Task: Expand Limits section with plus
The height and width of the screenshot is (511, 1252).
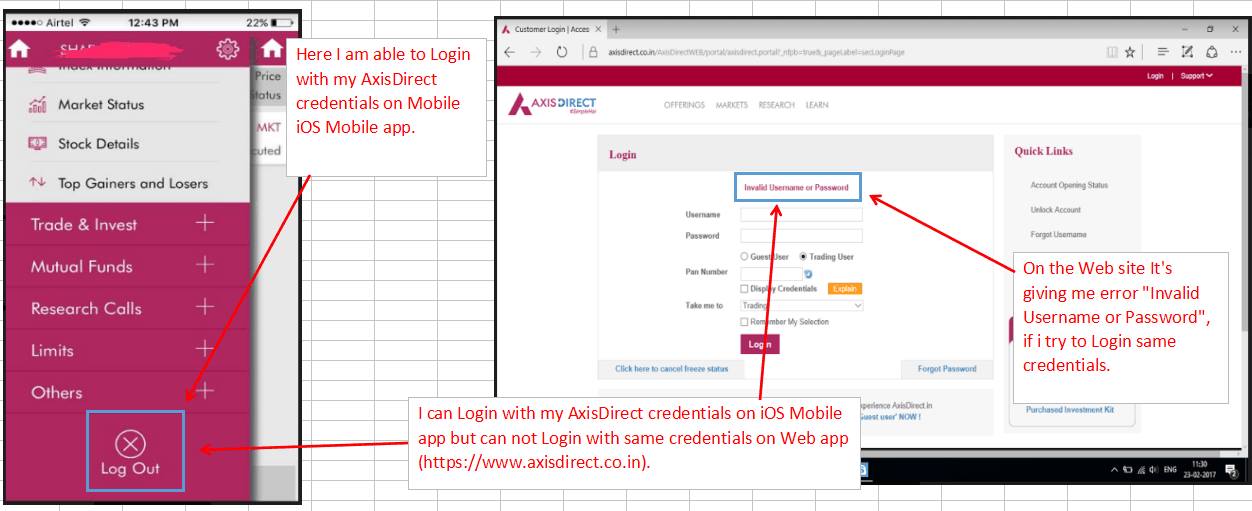Action: (205, 349)
